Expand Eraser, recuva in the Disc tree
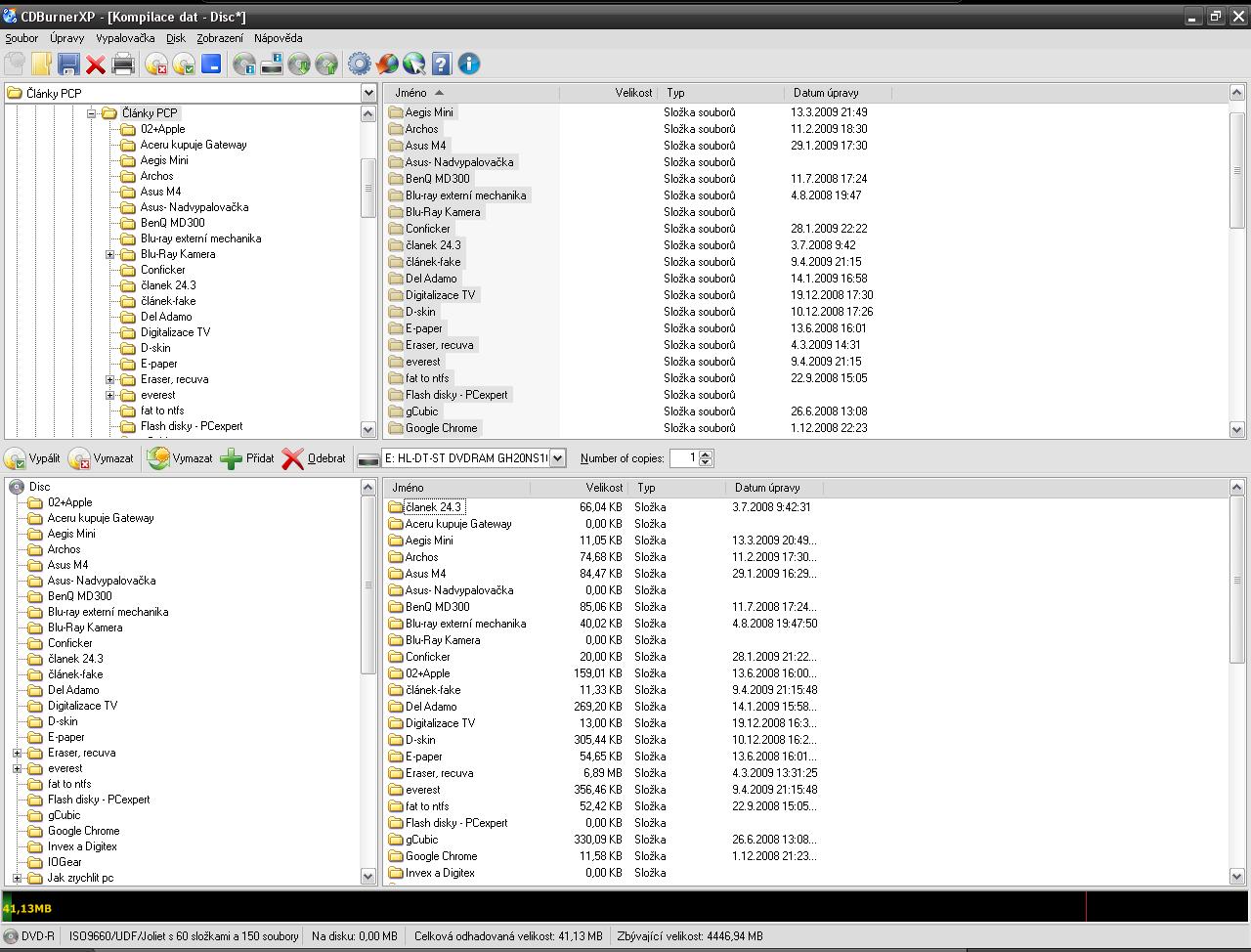This screenshot has height=952, width=1251. click(x=17, y=753)
